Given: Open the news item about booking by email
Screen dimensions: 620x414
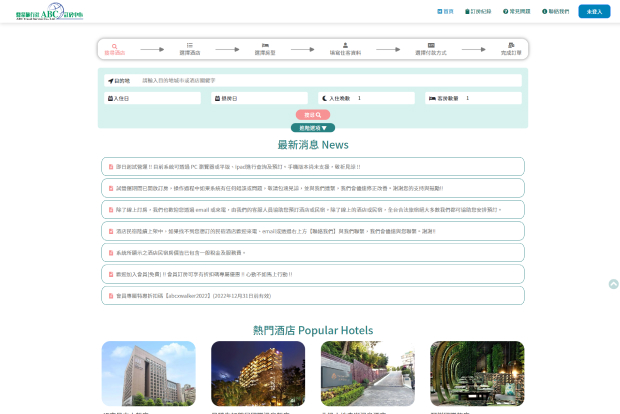Looking at the screenshot, I should [313, 210].
